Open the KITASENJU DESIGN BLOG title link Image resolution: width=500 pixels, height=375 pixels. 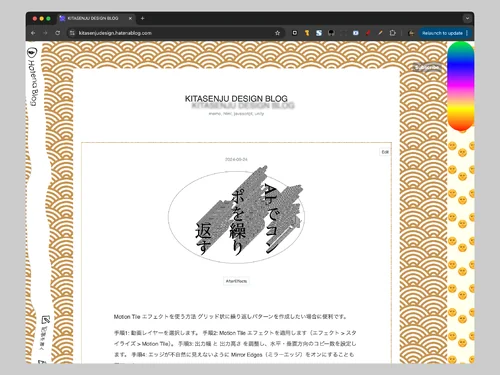click(236, 99)
